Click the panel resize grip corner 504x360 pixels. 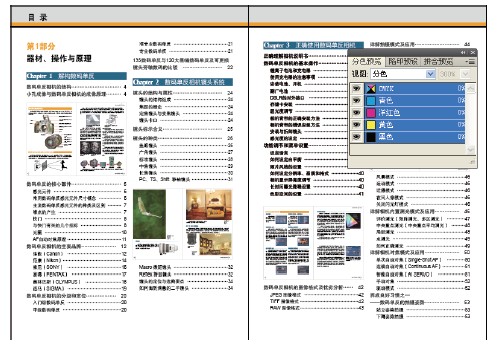click(472, 162)
